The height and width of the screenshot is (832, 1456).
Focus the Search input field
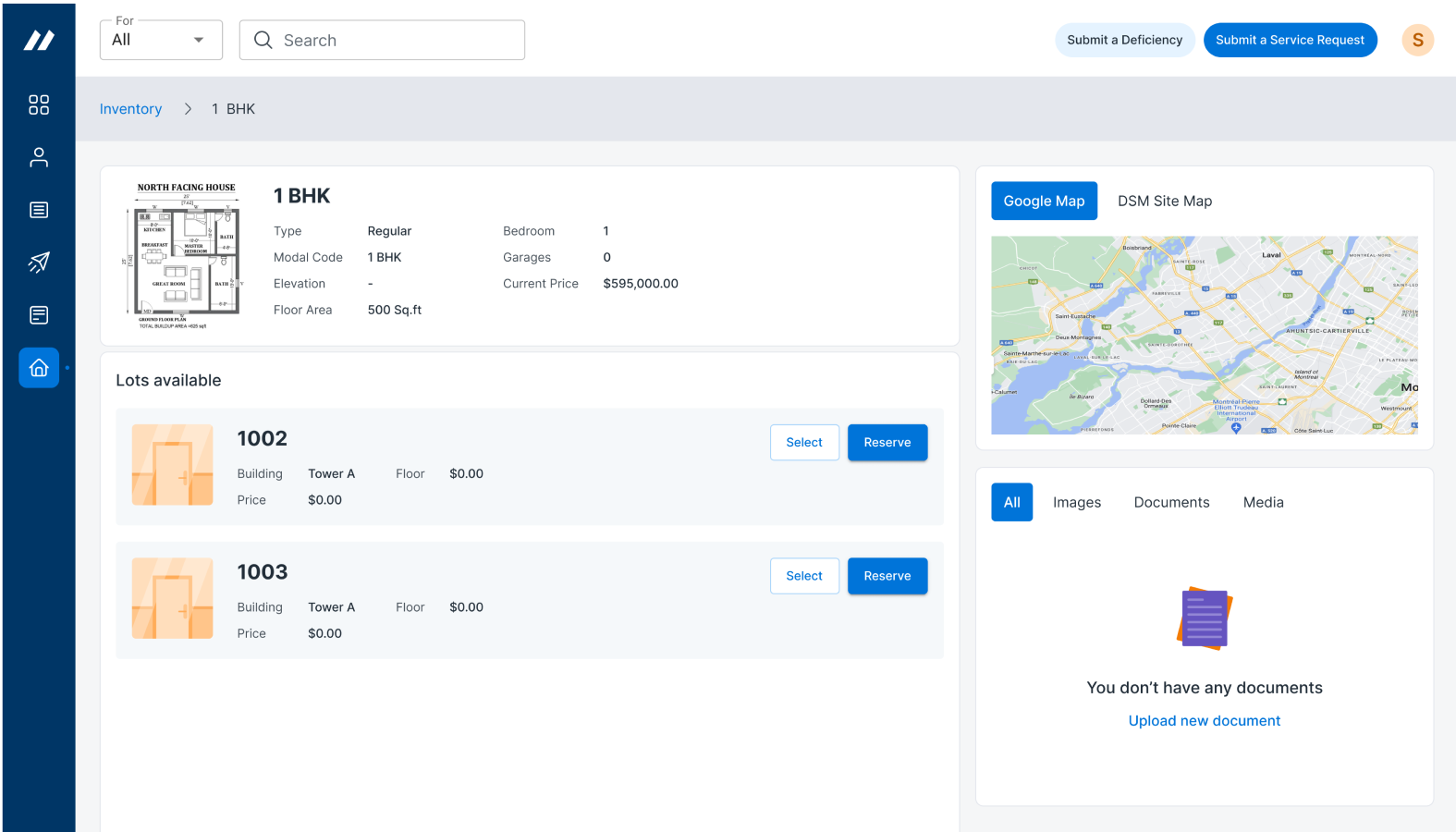tap(382, 40)
